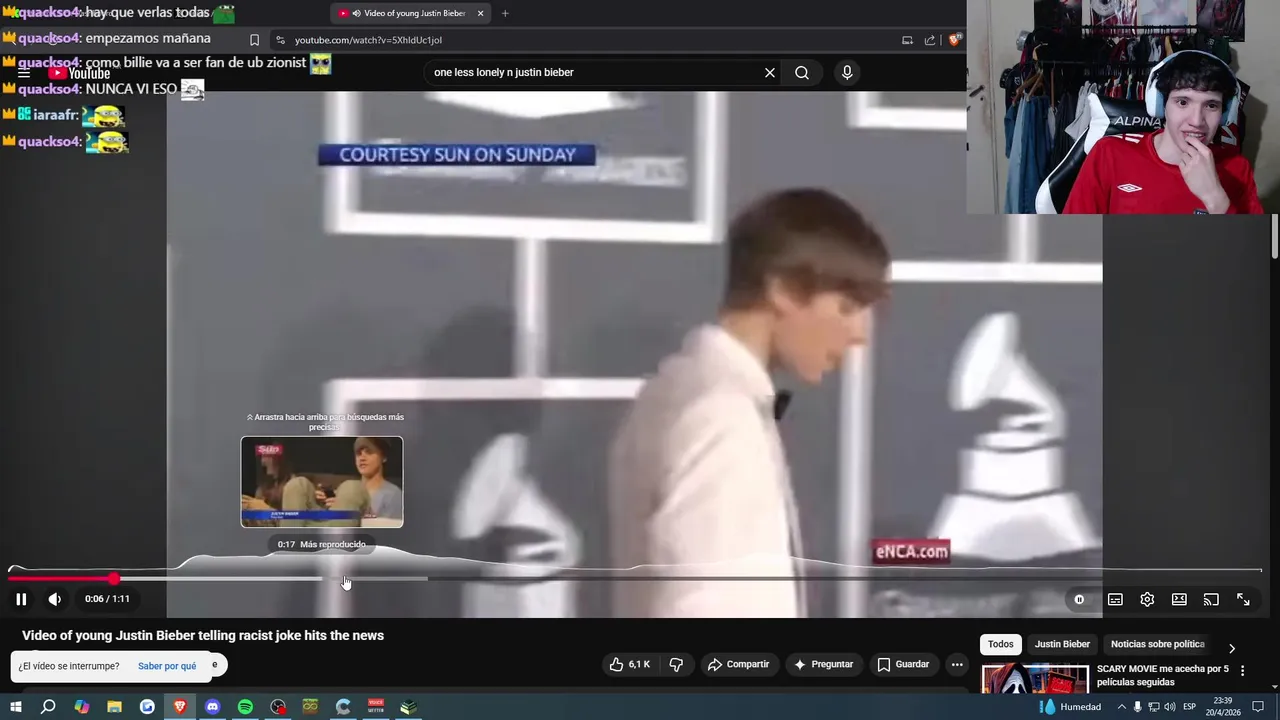1280x720 pixels.
Task: Click the Compartir share button
Action: coord(738,664)
